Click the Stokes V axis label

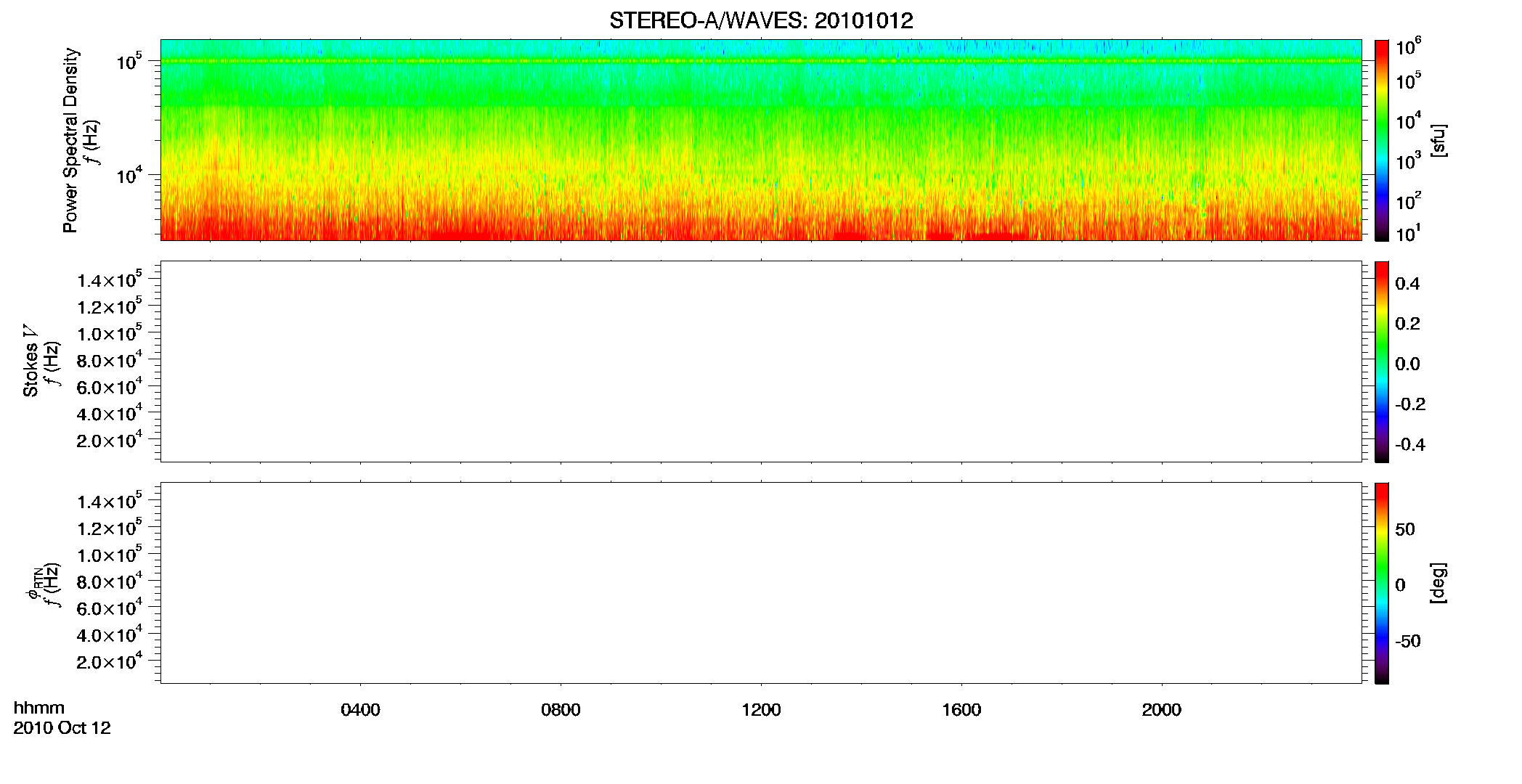[30, 361]
